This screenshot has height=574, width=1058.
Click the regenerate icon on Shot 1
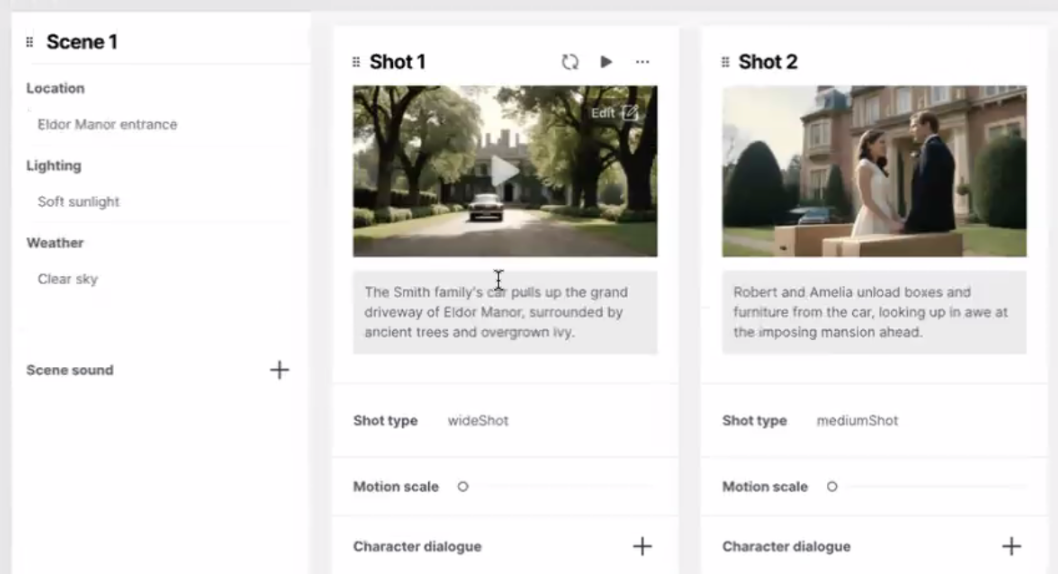pos(570,62)
